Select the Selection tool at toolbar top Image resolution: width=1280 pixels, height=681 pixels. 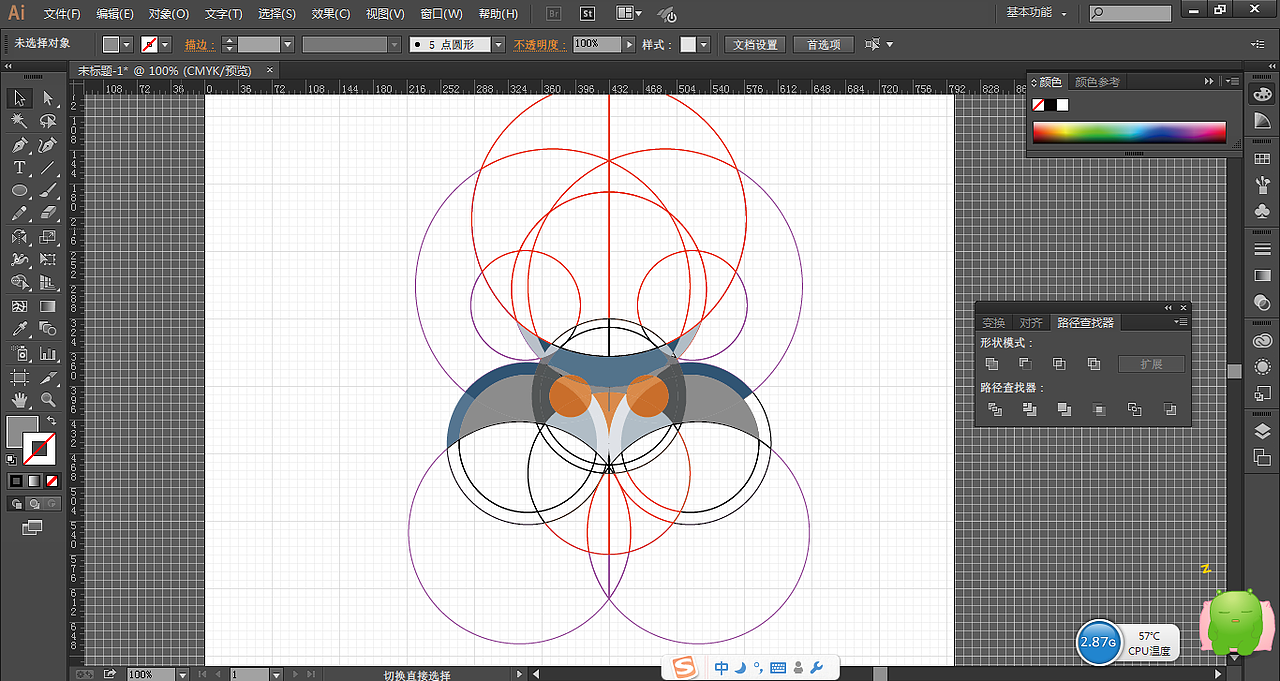18,97
